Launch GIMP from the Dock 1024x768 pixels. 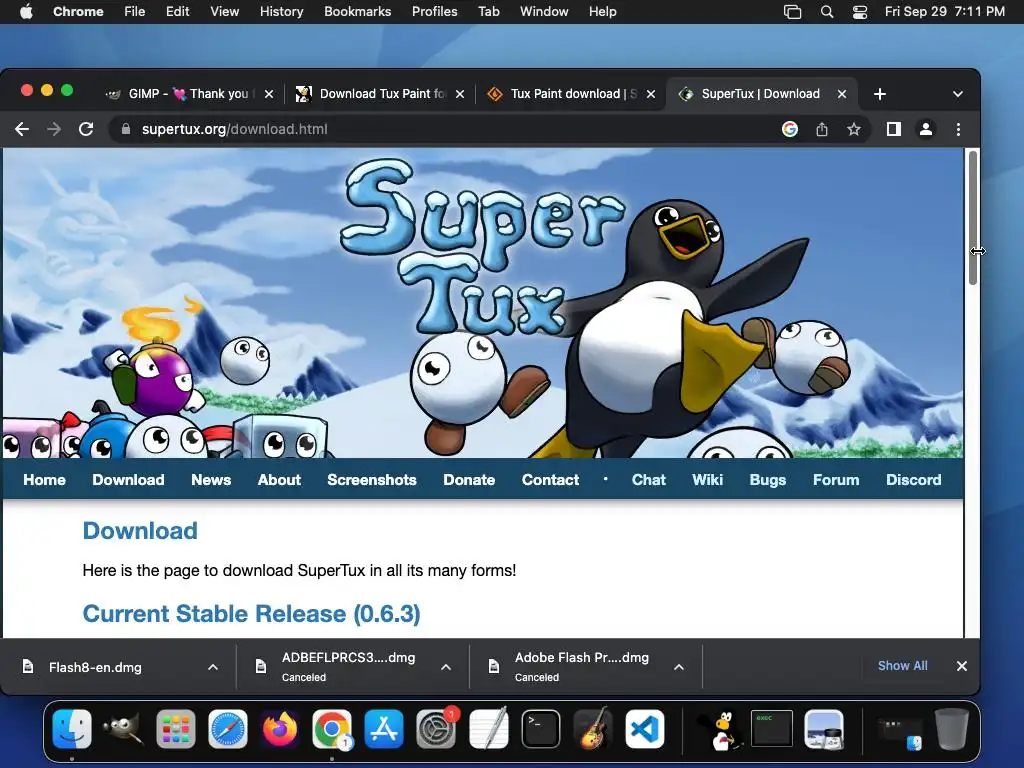(123, 729)
